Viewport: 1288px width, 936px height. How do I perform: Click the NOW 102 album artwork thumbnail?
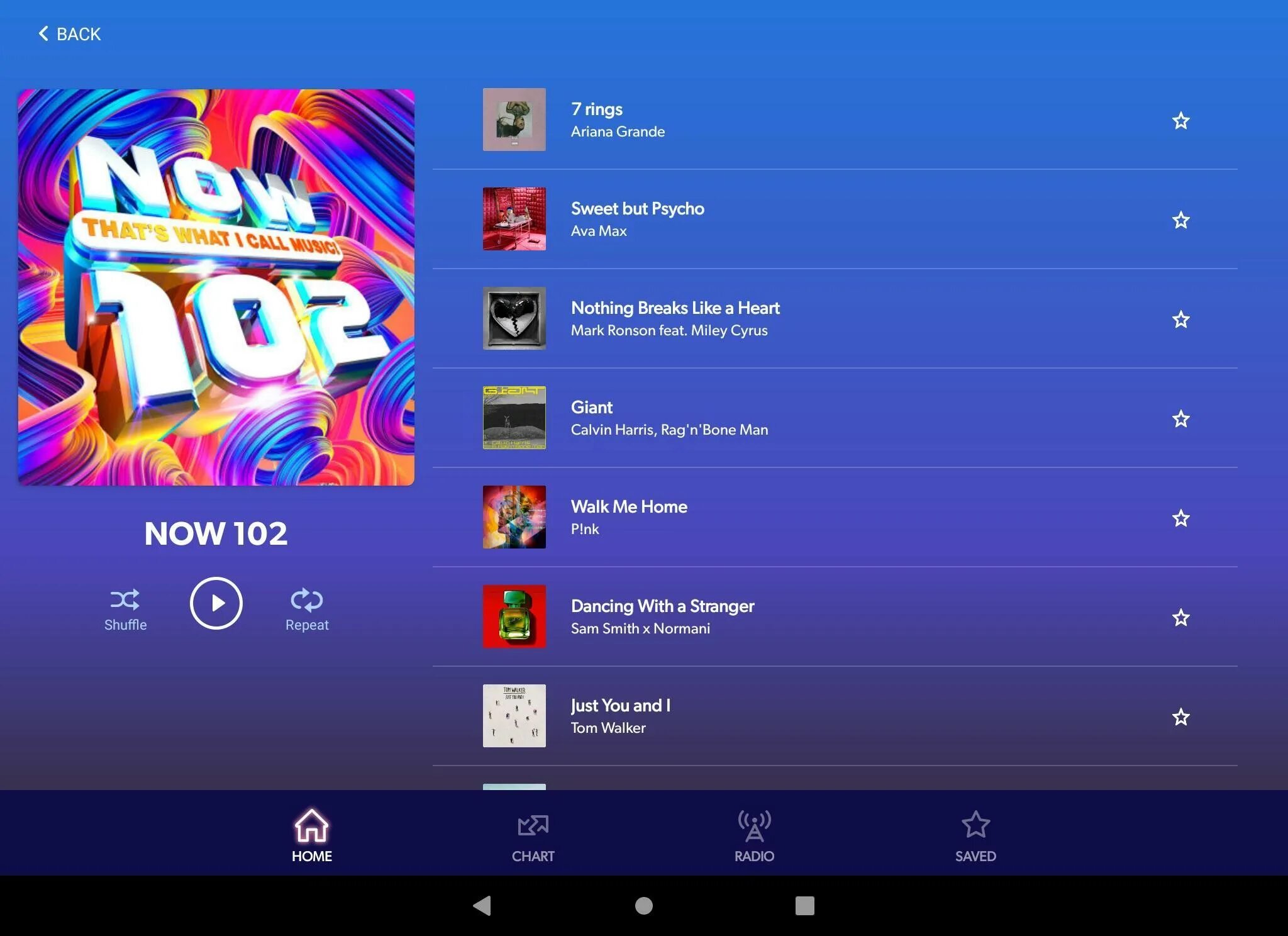(x=216, y=286)
